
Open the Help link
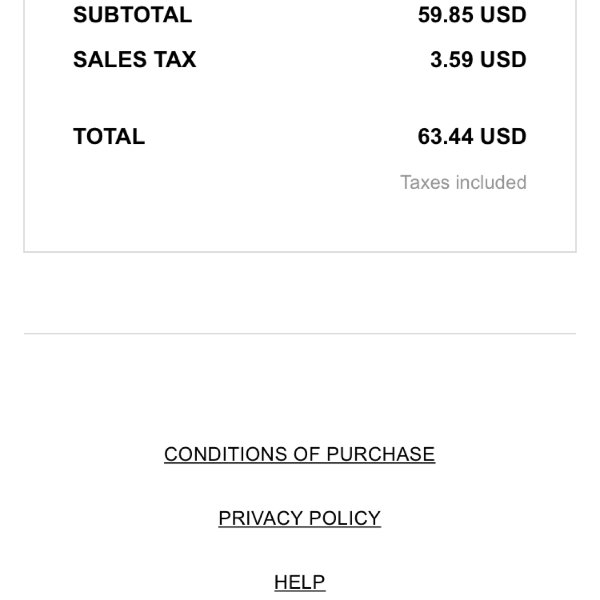(x=300, y=582)
